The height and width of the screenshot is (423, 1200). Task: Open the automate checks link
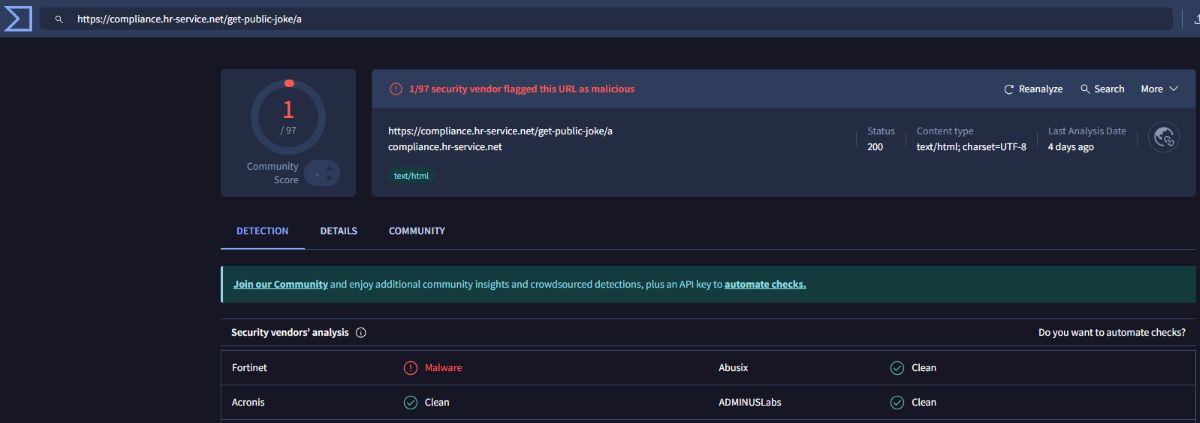point(765,284)
